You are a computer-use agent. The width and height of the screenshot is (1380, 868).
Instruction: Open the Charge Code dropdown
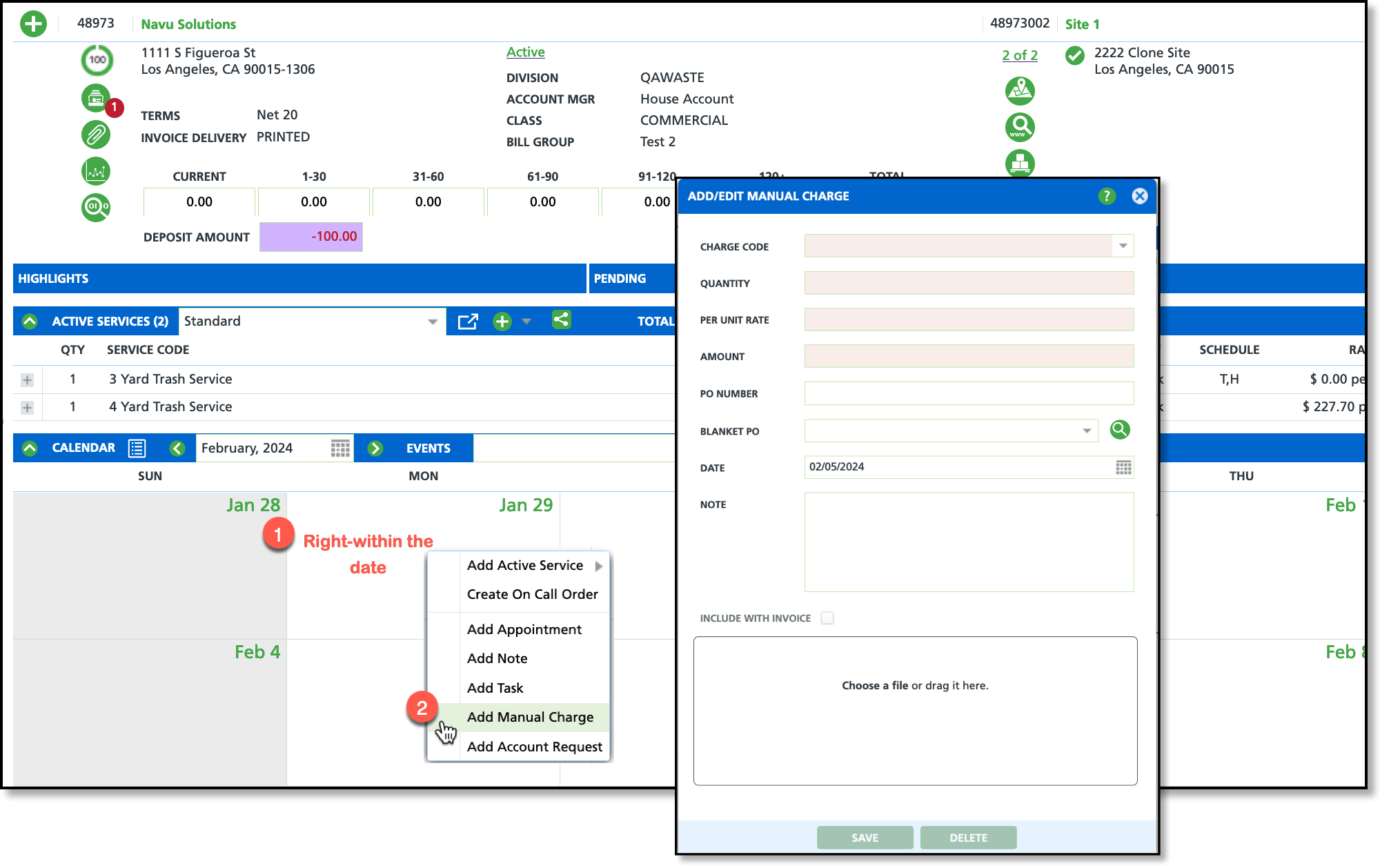pos(1123,246)
